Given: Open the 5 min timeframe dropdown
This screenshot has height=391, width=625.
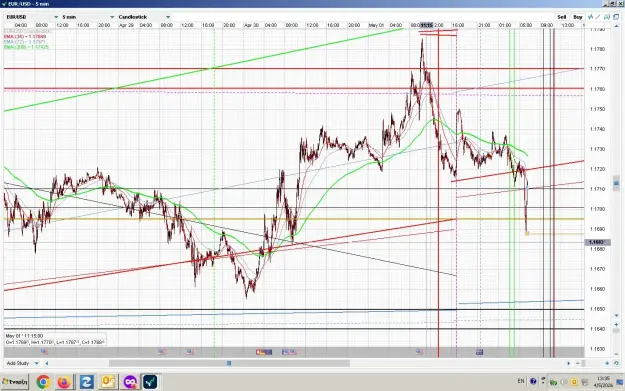Looking at the screenshot, I should [88, 17].
